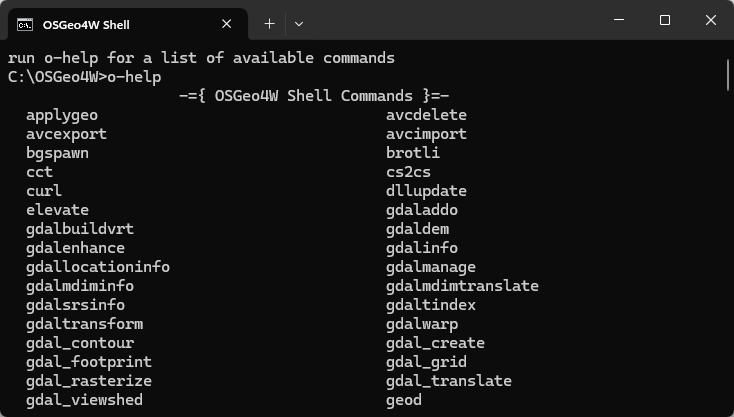Click the gdalinfo command in the list
This screenshot has width=734, height=417.
(x=422, y=248)
